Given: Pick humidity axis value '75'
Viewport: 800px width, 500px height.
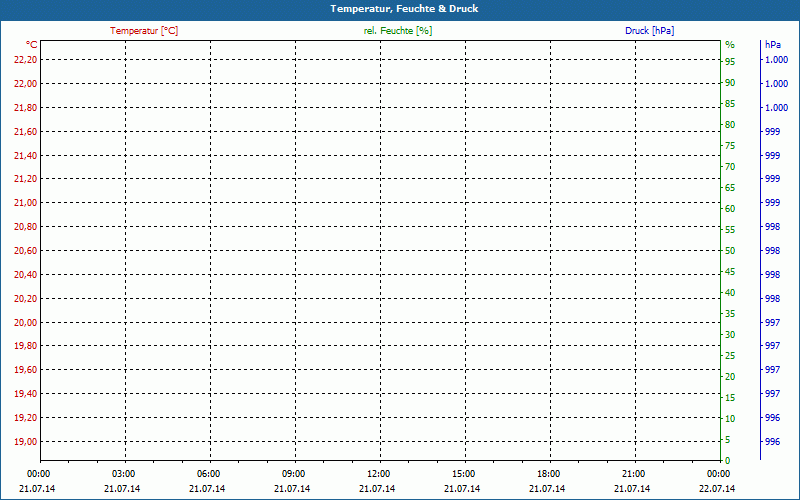Looking at the screenshot, I should click(x=730, y=146).
